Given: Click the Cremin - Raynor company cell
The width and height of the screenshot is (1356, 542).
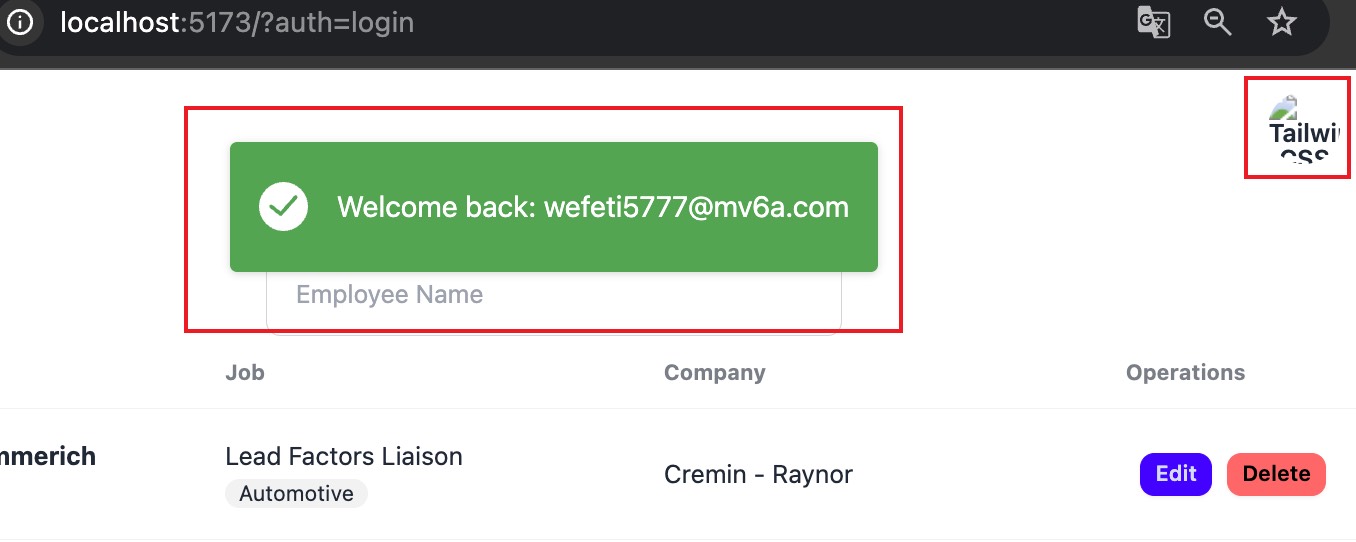Looking at the screenshot, I should point(758,474).
